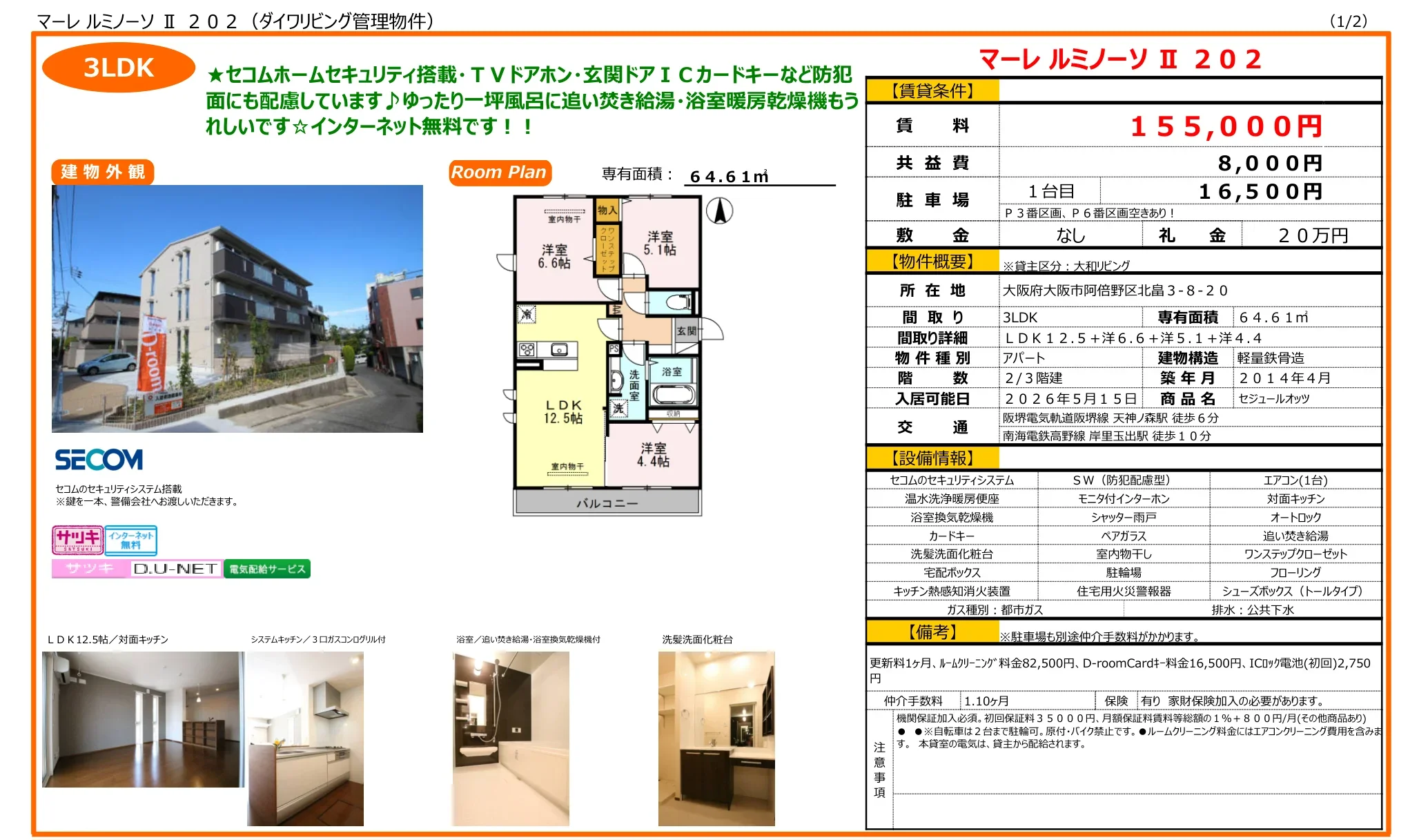Click the Room Plan label
Screen dimensions: 1419x840
[499, 173]
